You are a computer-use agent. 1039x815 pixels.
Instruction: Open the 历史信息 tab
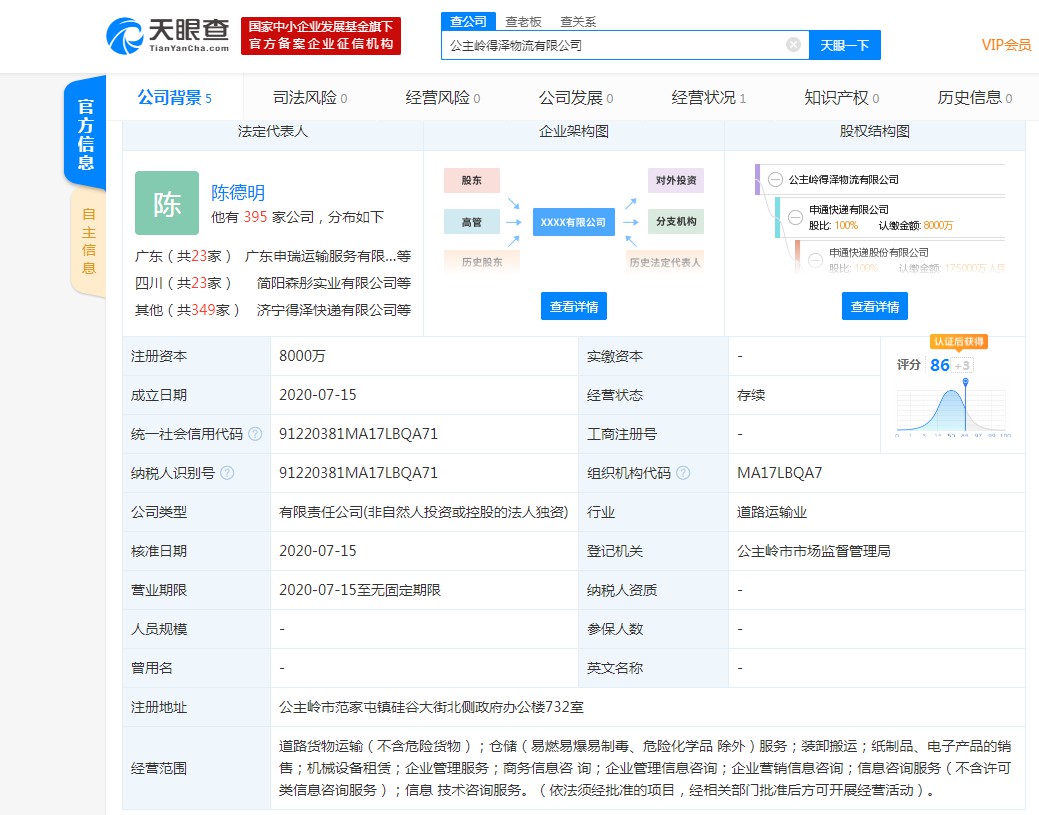coord(975,98)
